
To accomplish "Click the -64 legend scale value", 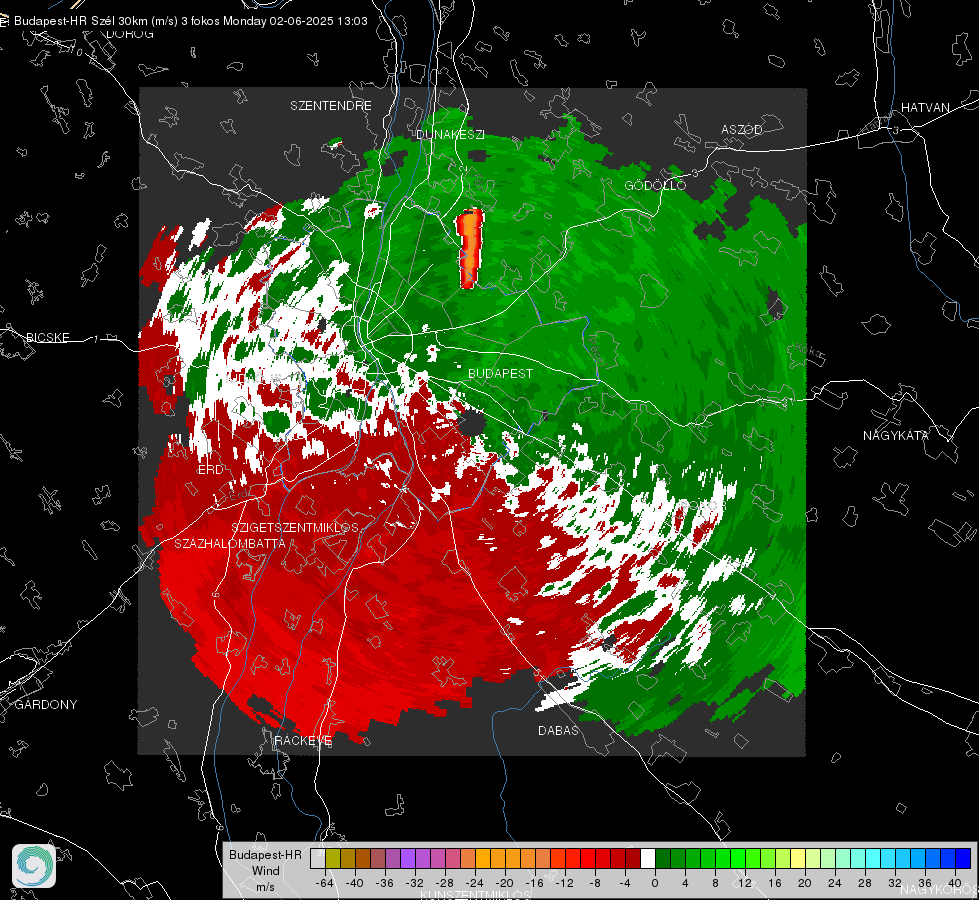I will [324, 883].
